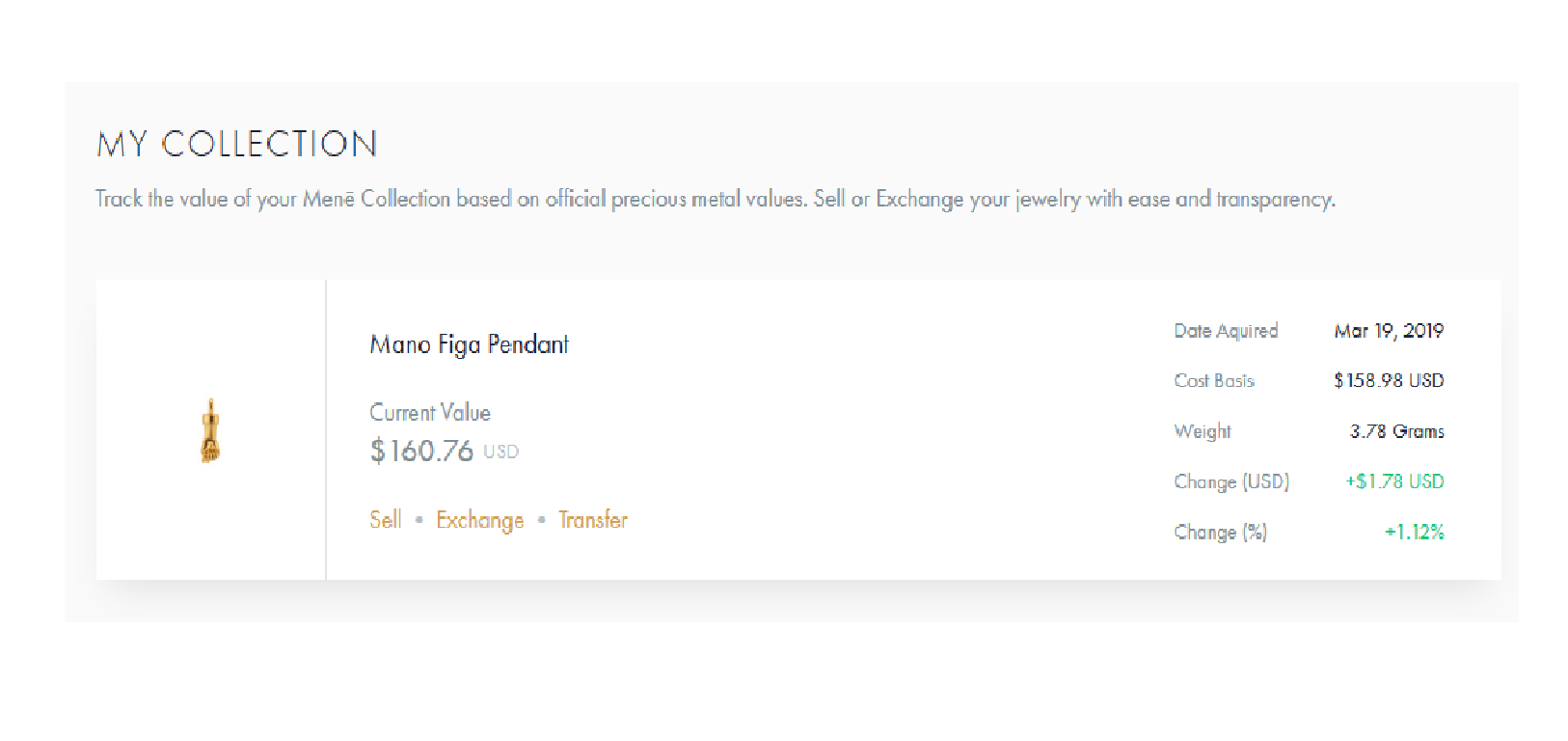Click the green +1.12% change value

coord(1414,532)
